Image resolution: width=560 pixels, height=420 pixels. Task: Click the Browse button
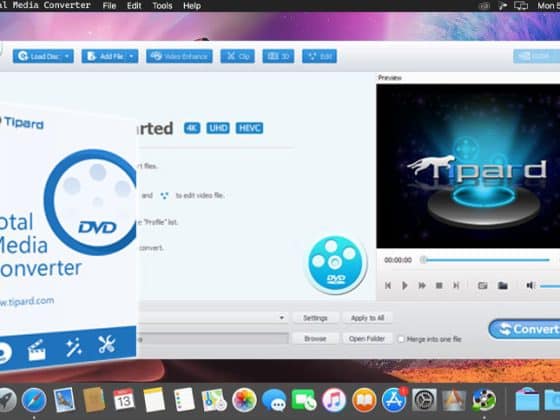pyautogui.click(x=315, y=339)
